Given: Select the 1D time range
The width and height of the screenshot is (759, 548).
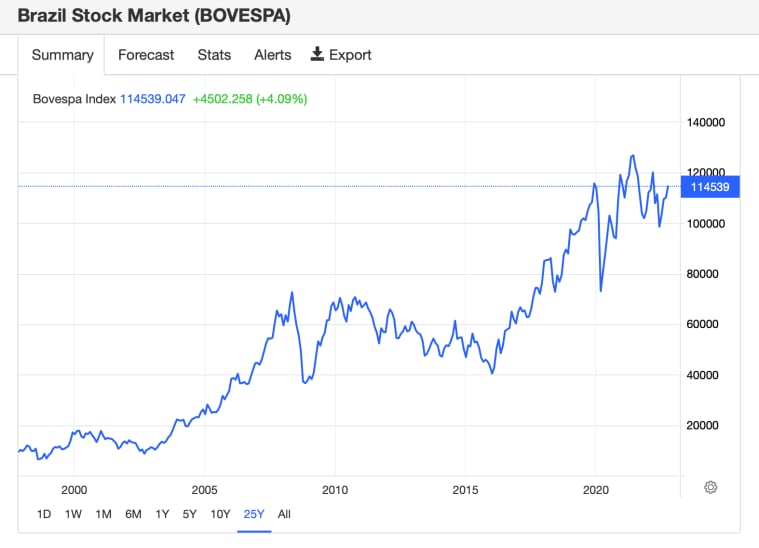Looking at the screenshot, I should [44, 514].
